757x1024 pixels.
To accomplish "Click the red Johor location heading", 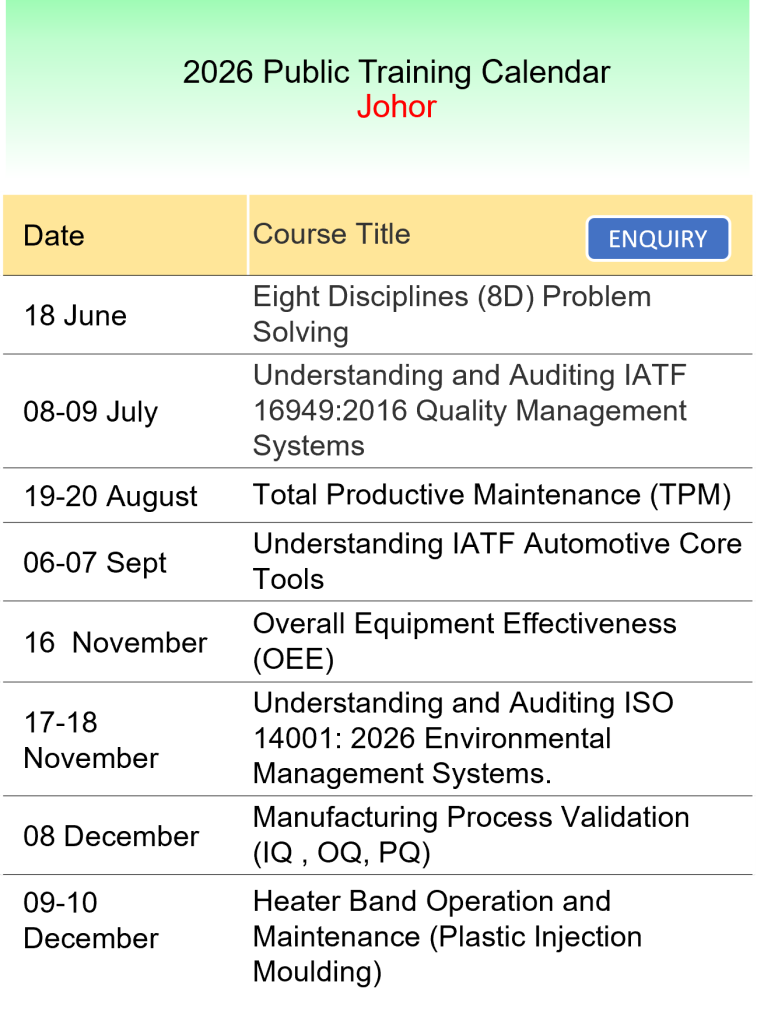I will tap(396, 106).
